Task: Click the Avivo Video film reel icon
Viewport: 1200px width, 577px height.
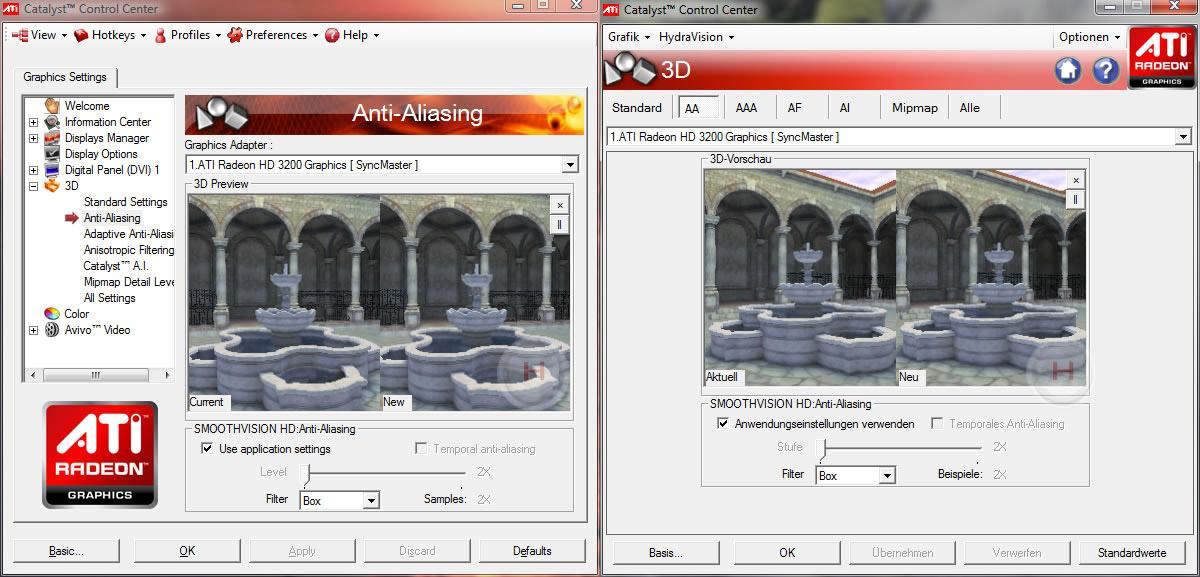Action: pyautogui.click(x=52, y=329)
